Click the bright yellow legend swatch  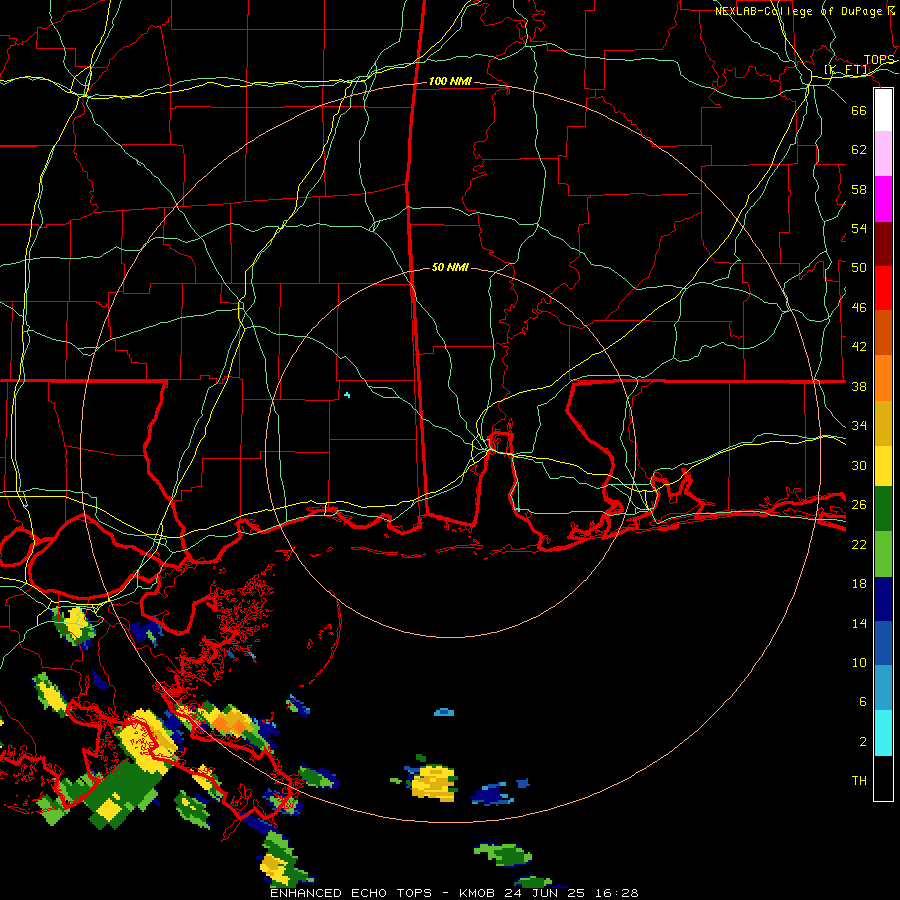[883, 466]
